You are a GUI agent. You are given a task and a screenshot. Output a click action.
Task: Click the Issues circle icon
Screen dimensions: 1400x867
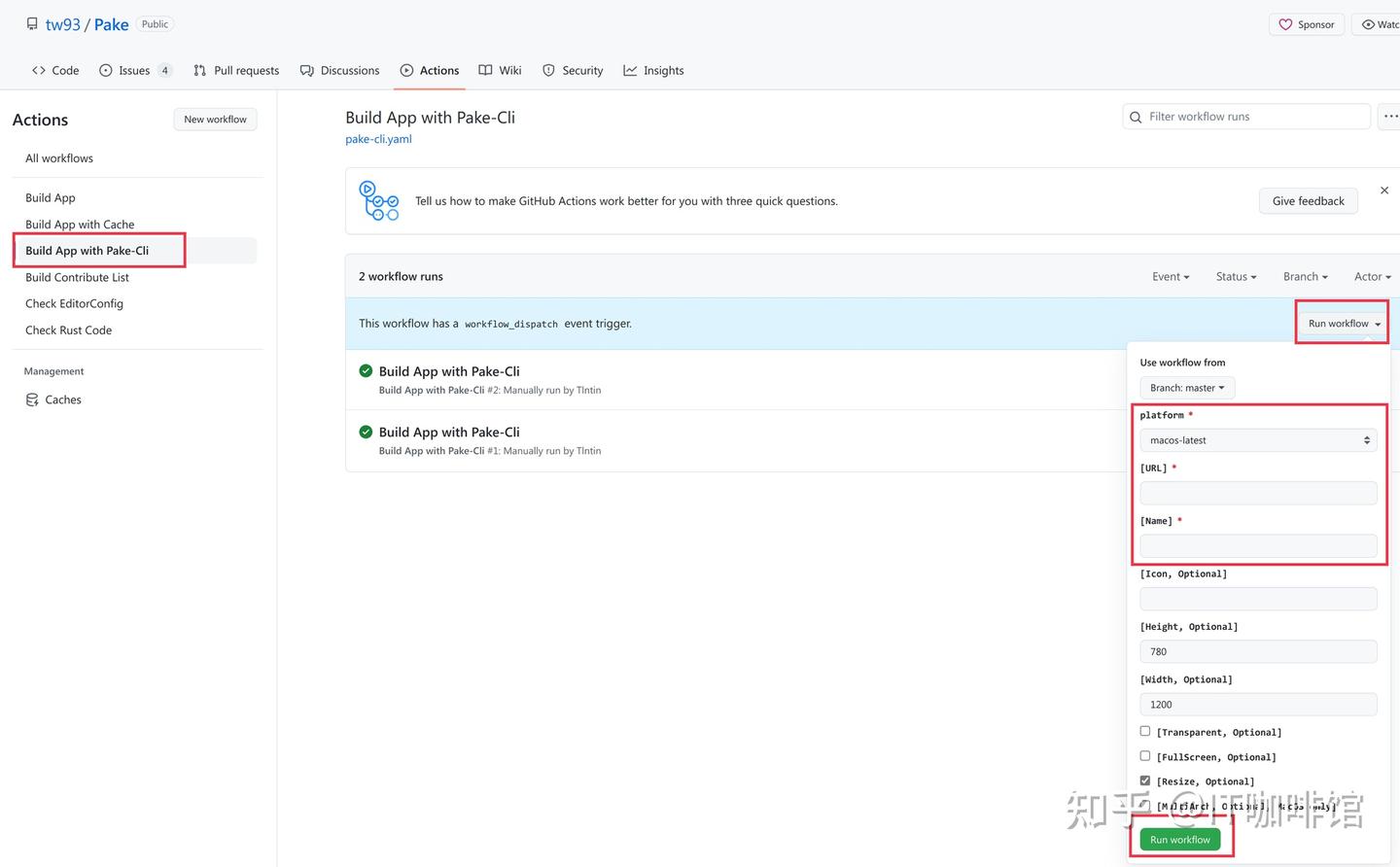(106, 71)
